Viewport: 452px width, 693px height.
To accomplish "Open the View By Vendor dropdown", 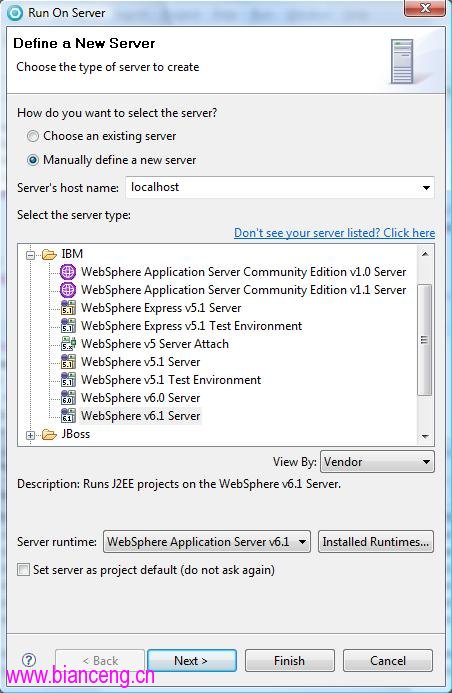I will click(377, 462).
